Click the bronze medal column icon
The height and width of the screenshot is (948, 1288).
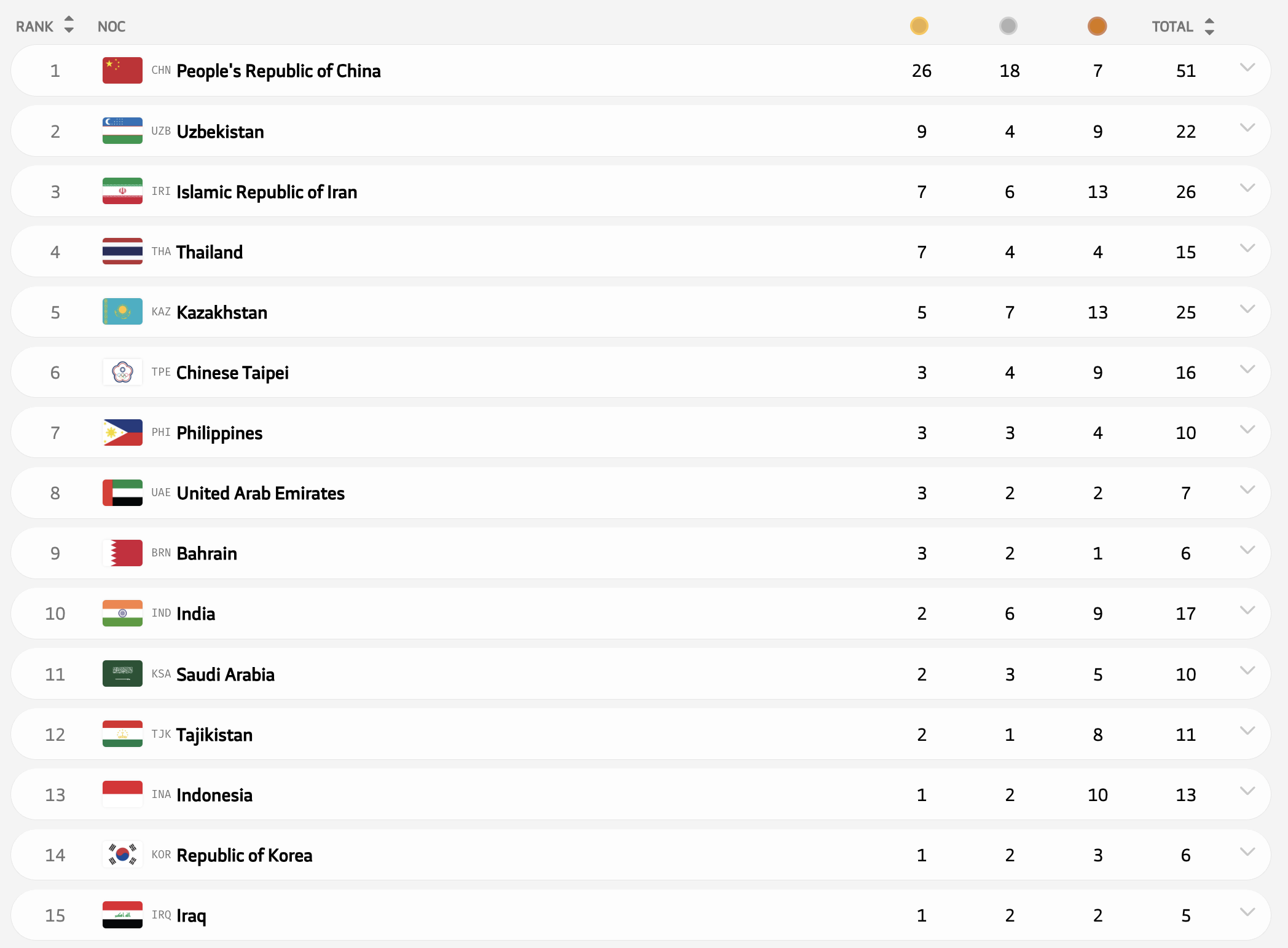[1097, 26]
